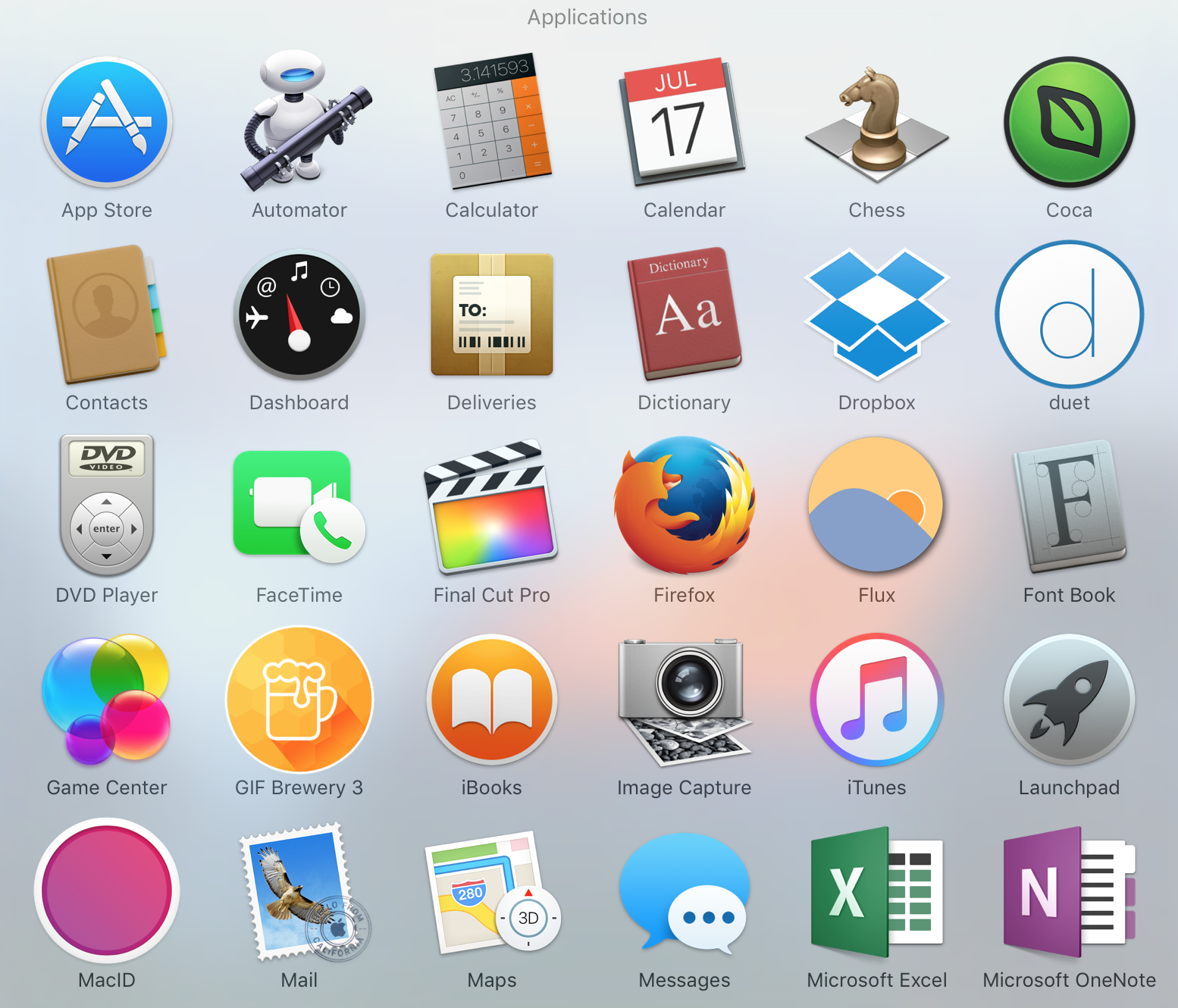Open GIF Brewery 3
The height and width of the screenshot is (1008, 1178).
pyautogui.click(x=299, y=699)
